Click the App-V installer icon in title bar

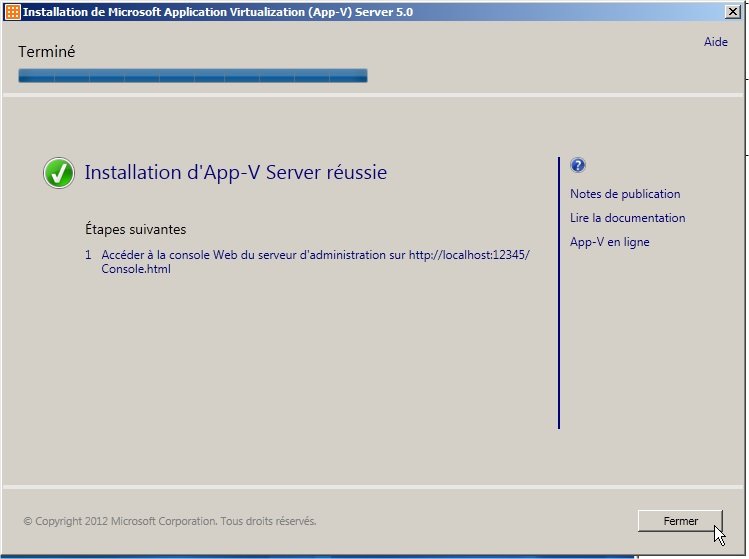pos(12,12)
